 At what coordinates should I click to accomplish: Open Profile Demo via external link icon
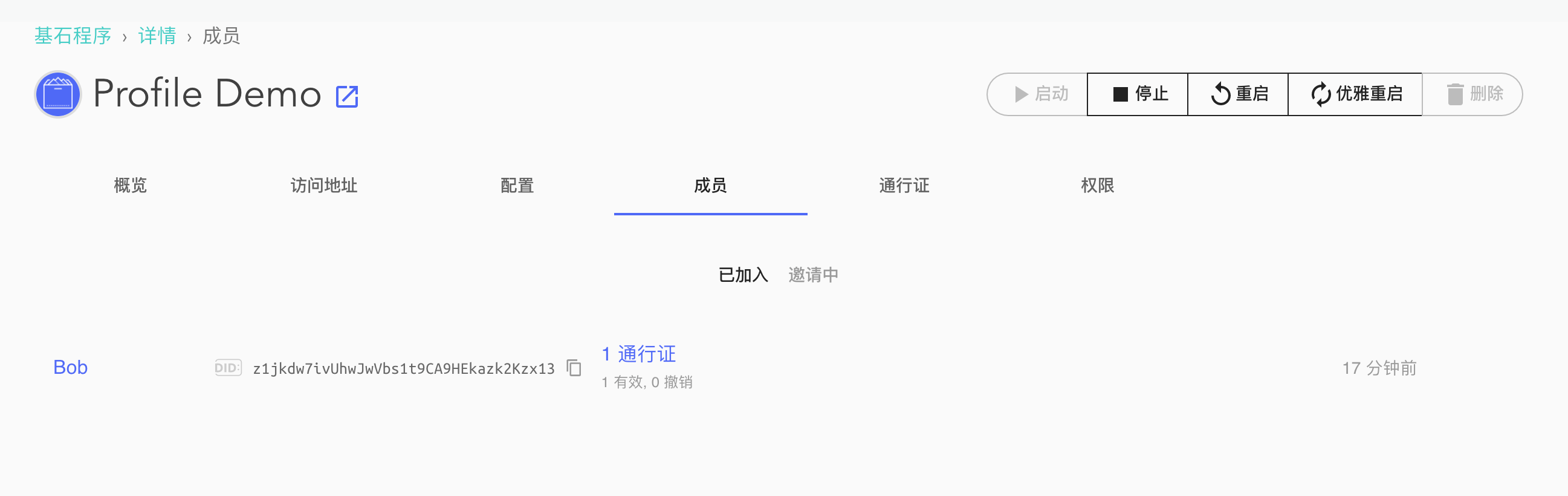tap(347, 96)
